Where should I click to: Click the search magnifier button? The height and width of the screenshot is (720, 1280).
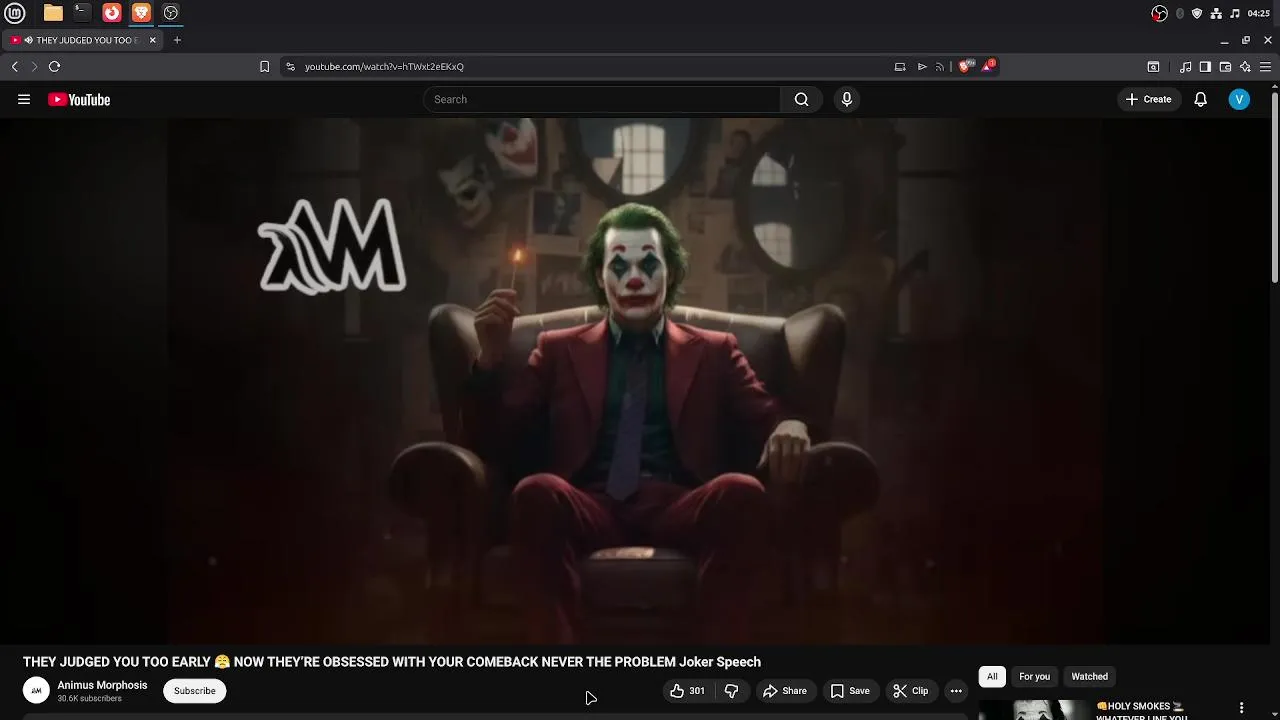[x=801, y=99]
